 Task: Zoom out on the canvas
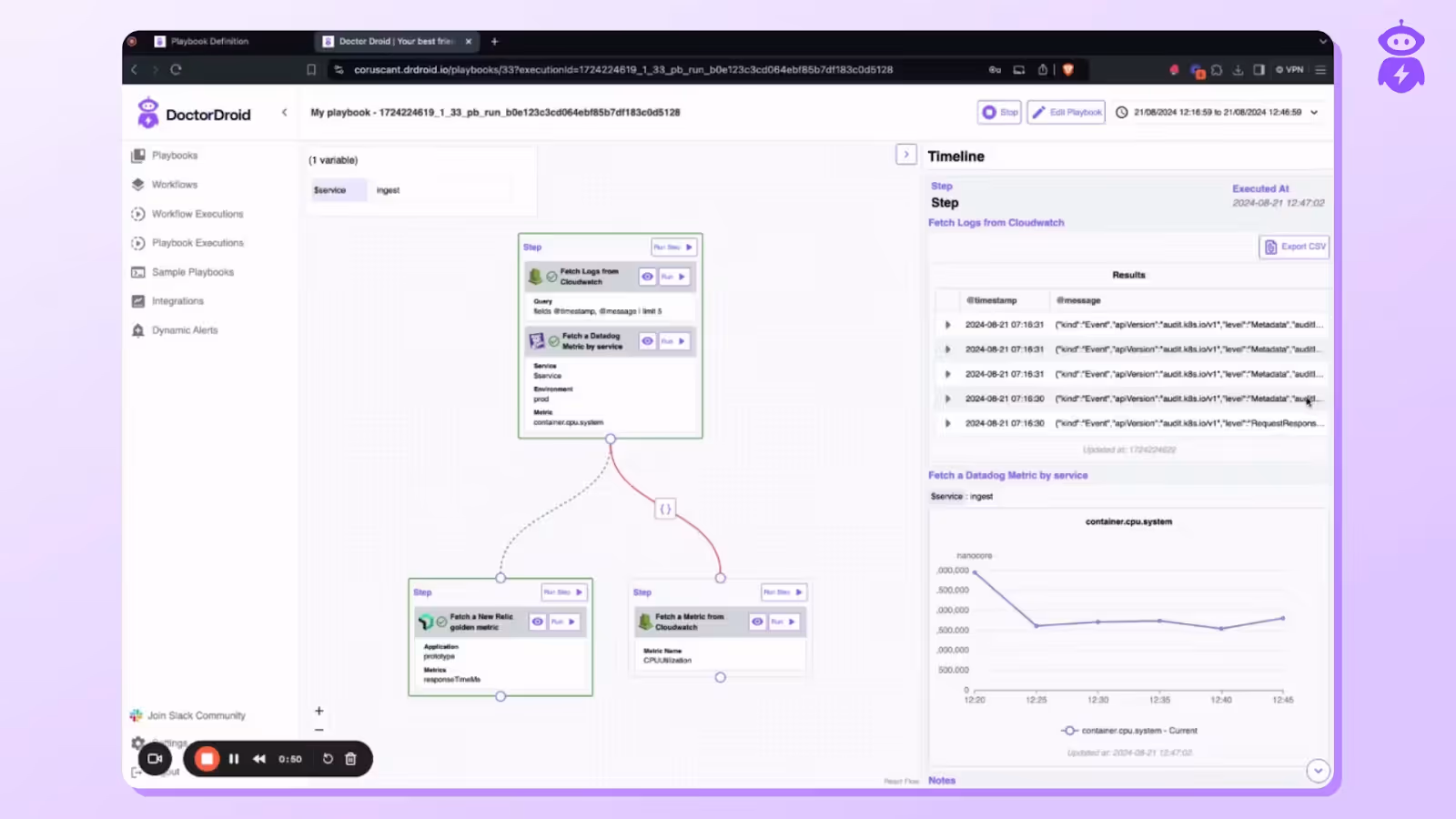pyautogui.click(x=319, y=730)
